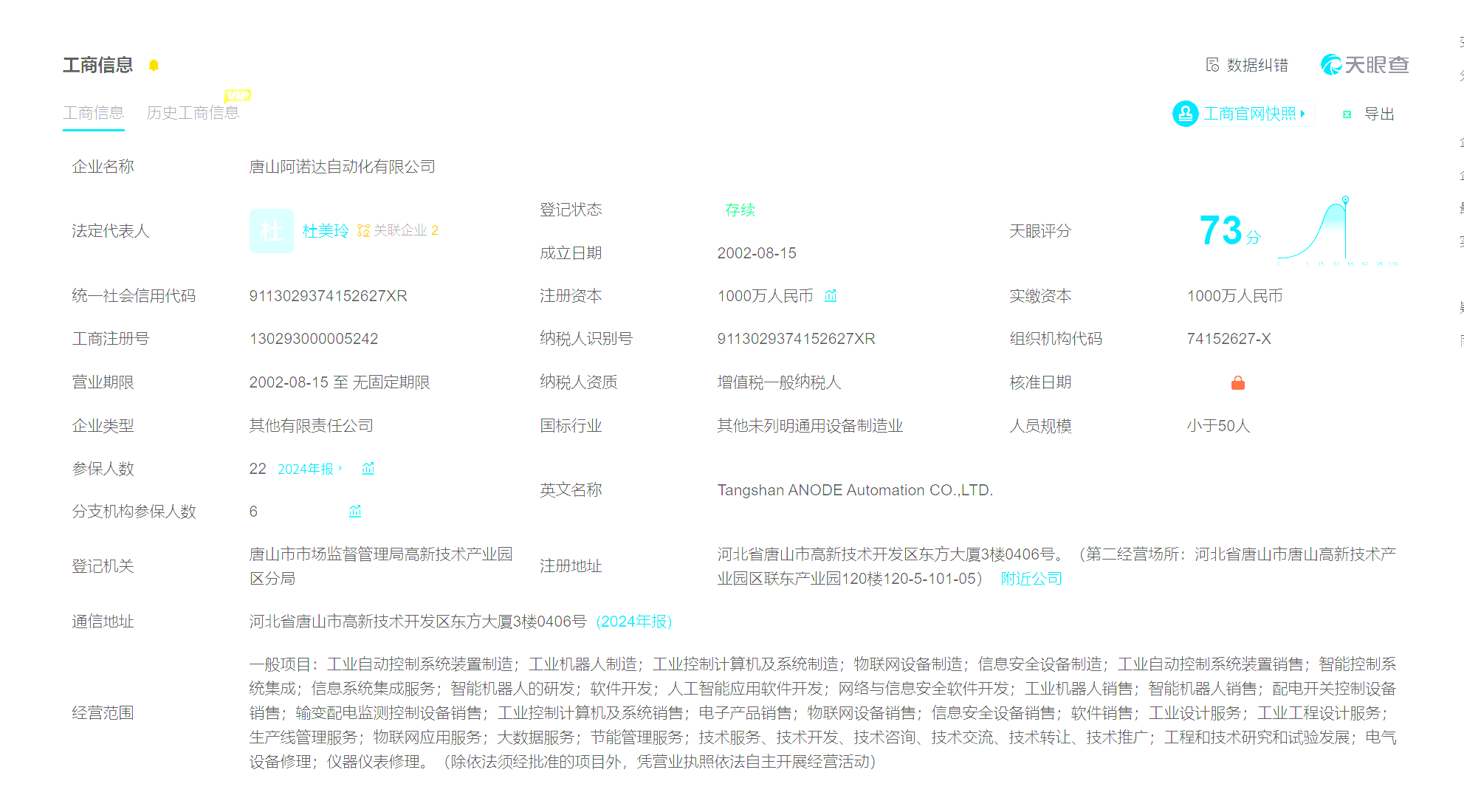Image resolution: width=1464 pixels, height=812 pixels.
Task: Click the 关联企业 network icon
Action: pos(363,230)
